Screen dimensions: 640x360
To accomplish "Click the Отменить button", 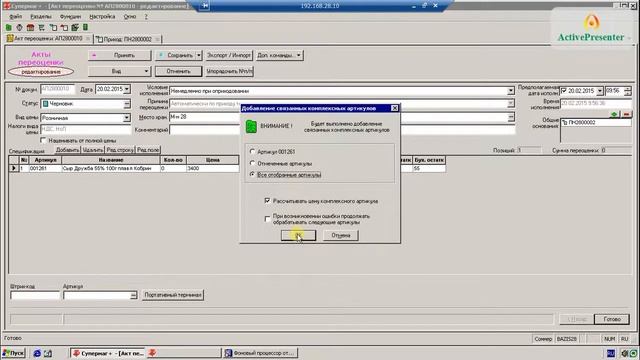I will coord(178,71).
